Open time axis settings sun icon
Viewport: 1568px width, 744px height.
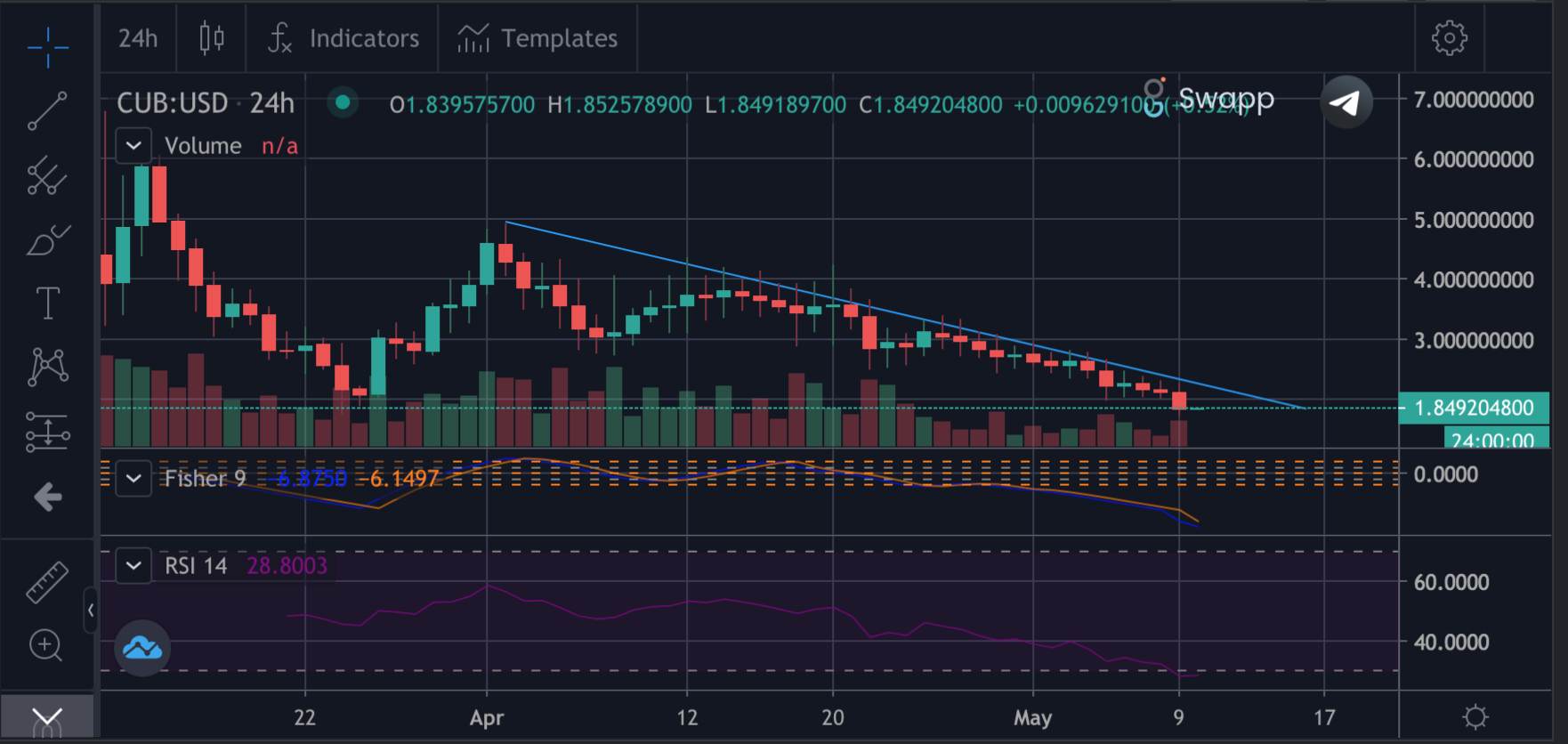(1475, 717)
